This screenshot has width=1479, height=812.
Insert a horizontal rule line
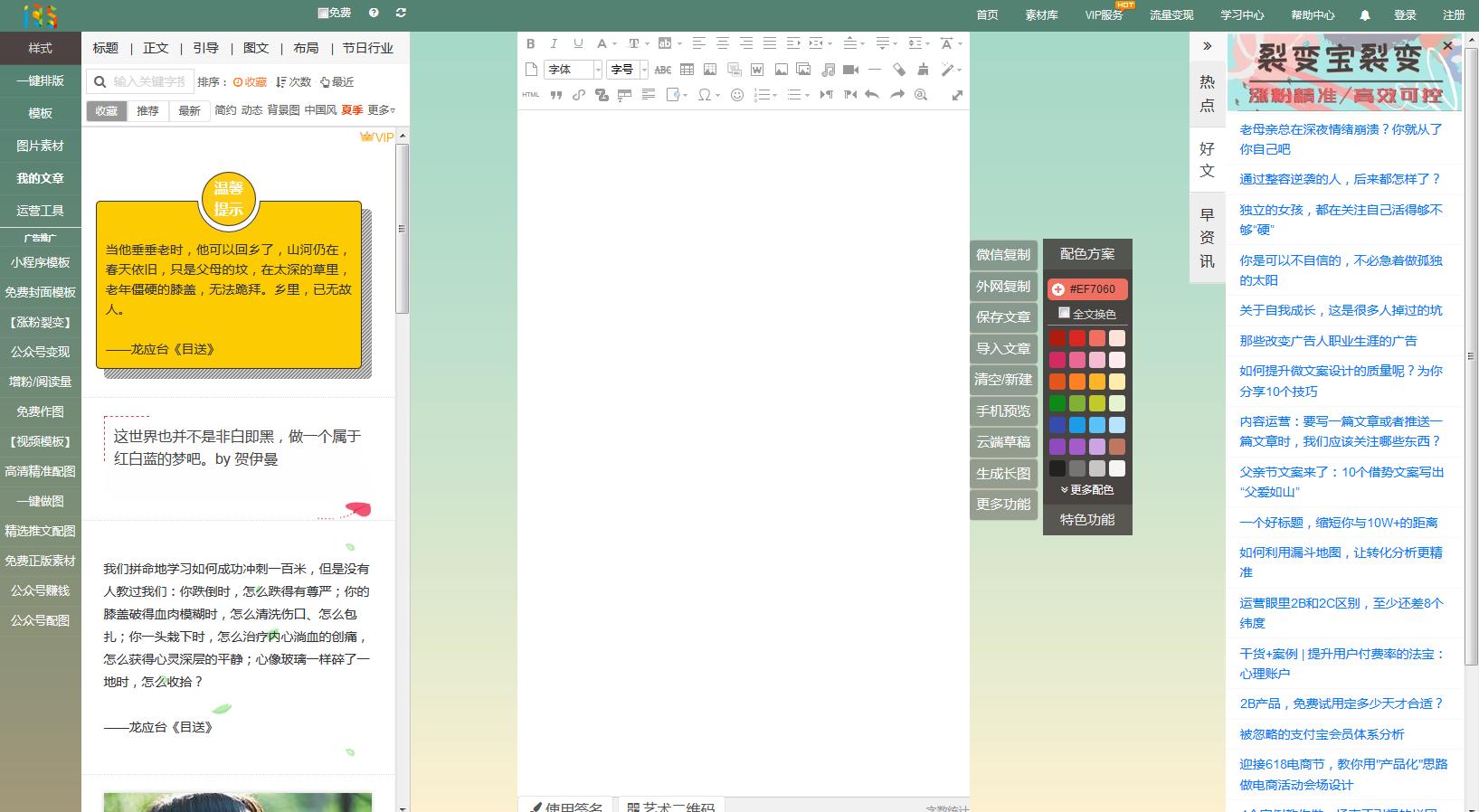875,70
